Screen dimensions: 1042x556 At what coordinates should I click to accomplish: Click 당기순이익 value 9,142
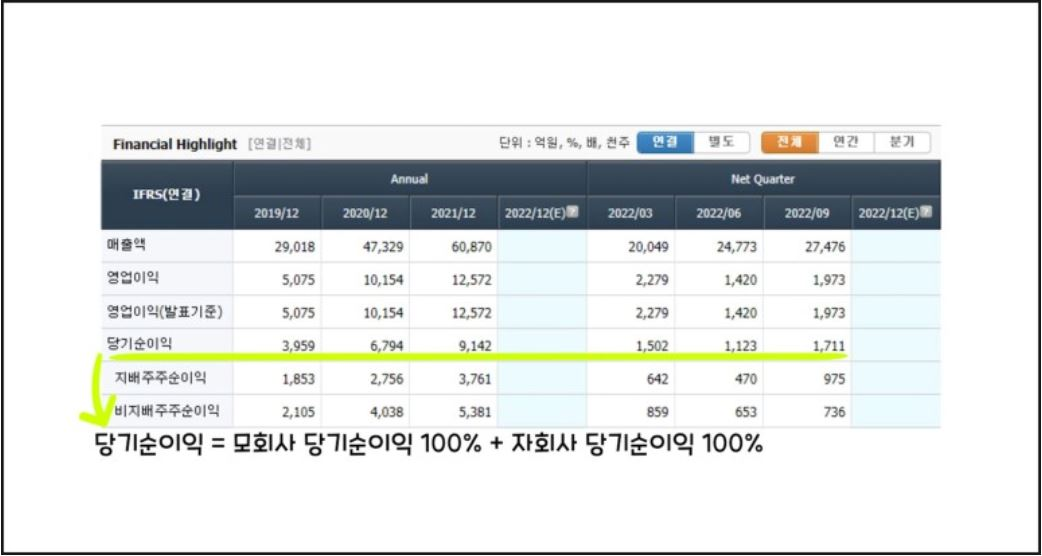474,346
